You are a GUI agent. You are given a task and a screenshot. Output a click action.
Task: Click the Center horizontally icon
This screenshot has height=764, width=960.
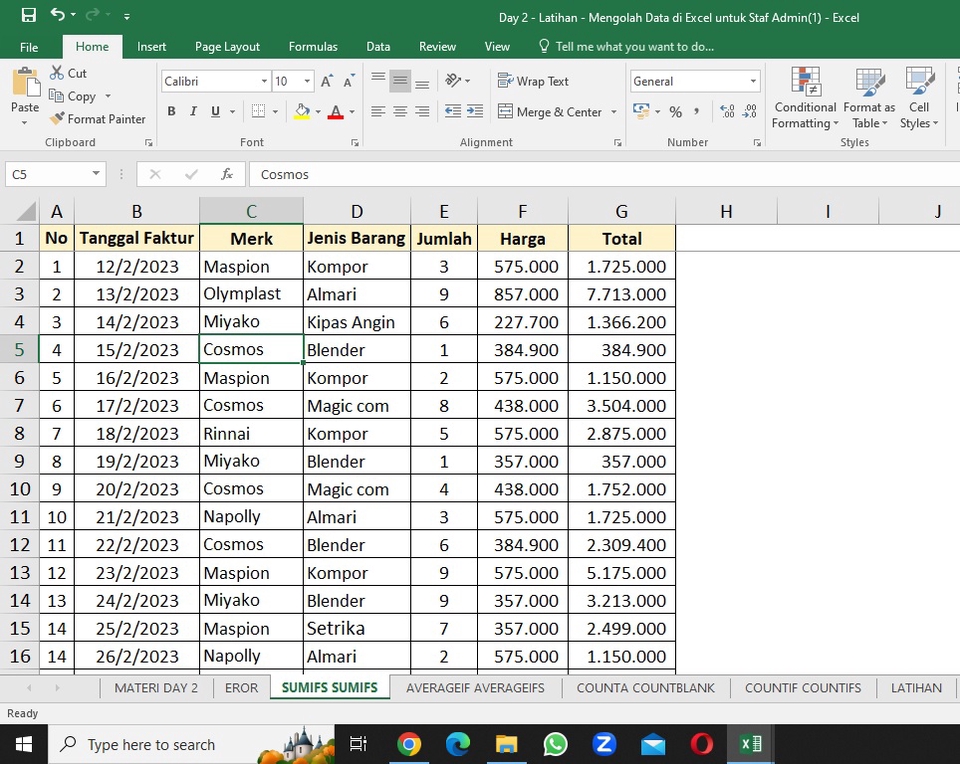click(400, 111)
